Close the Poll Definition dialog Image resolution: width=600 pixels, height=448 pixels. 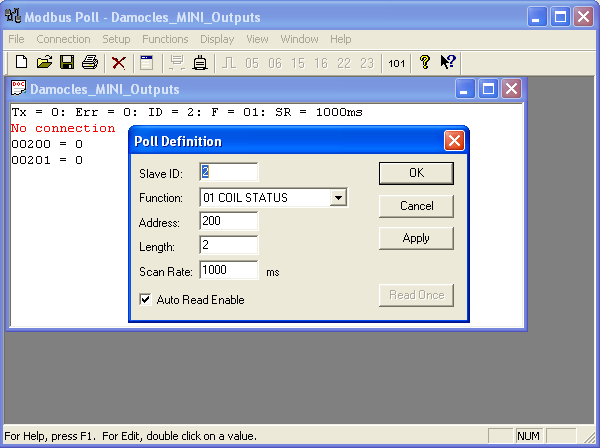pyautogui.click(x=454, y=141)
